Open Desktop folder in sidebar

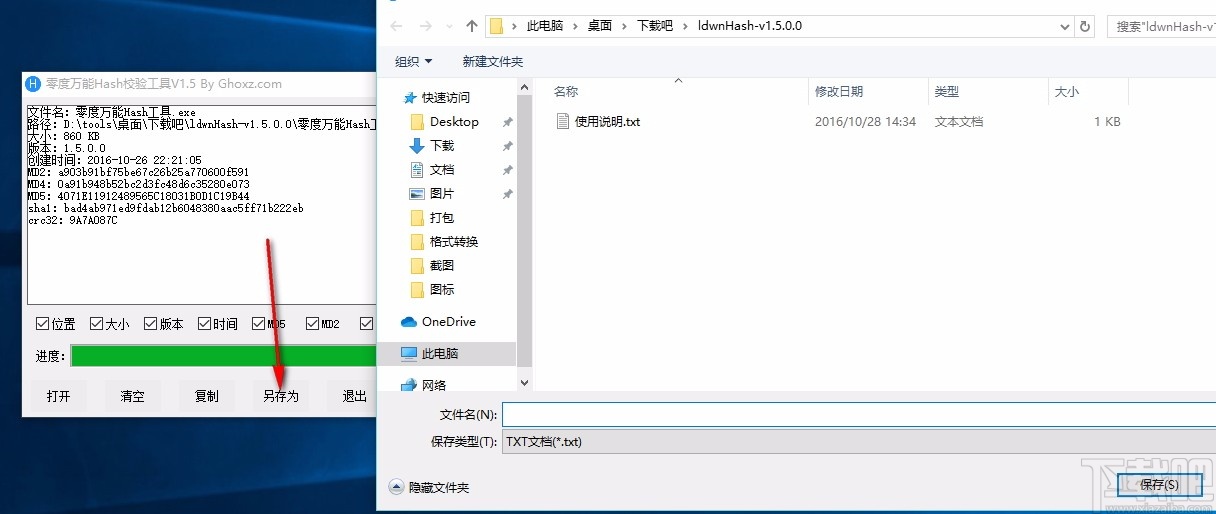point(445,122)
